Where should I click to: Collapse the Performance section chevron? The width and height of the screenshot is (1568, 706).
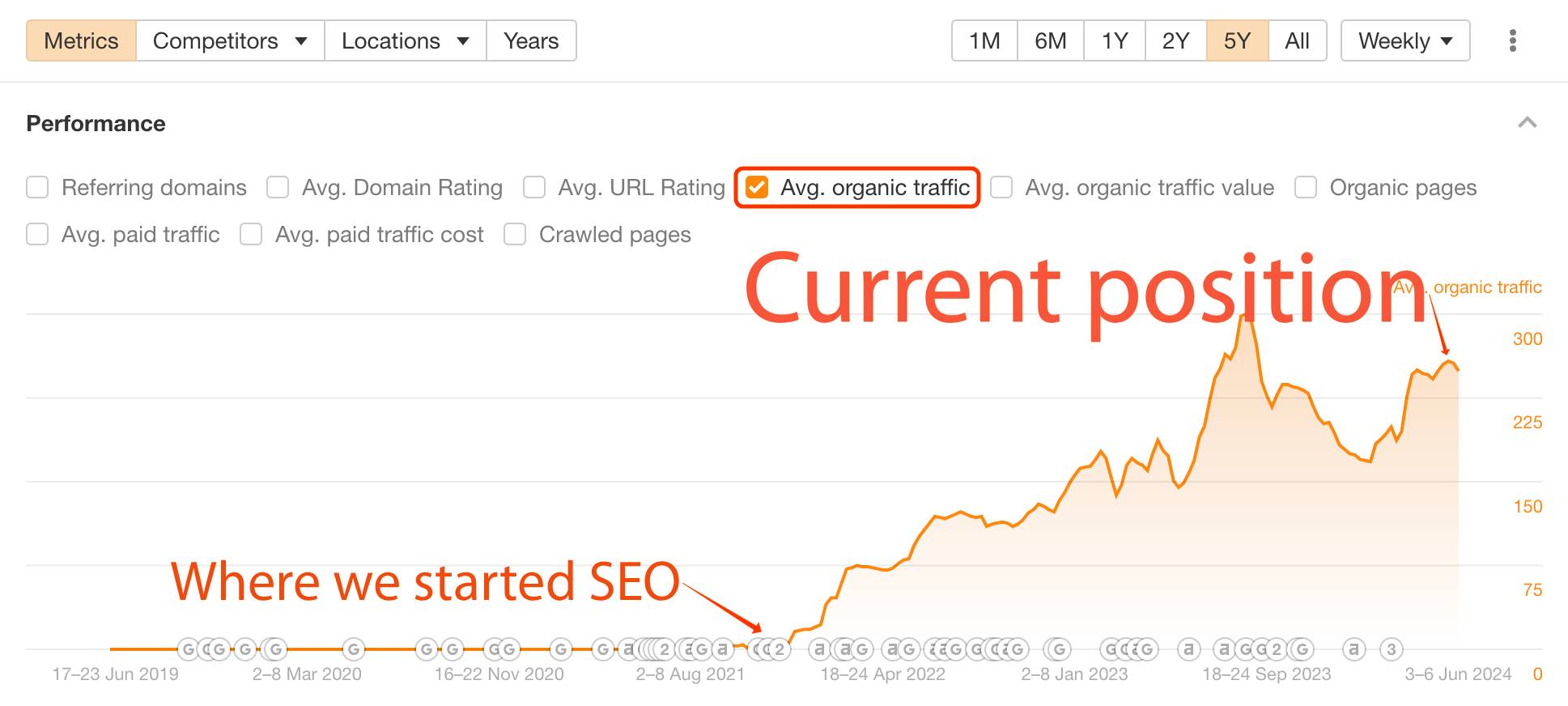coord(1527,123)
